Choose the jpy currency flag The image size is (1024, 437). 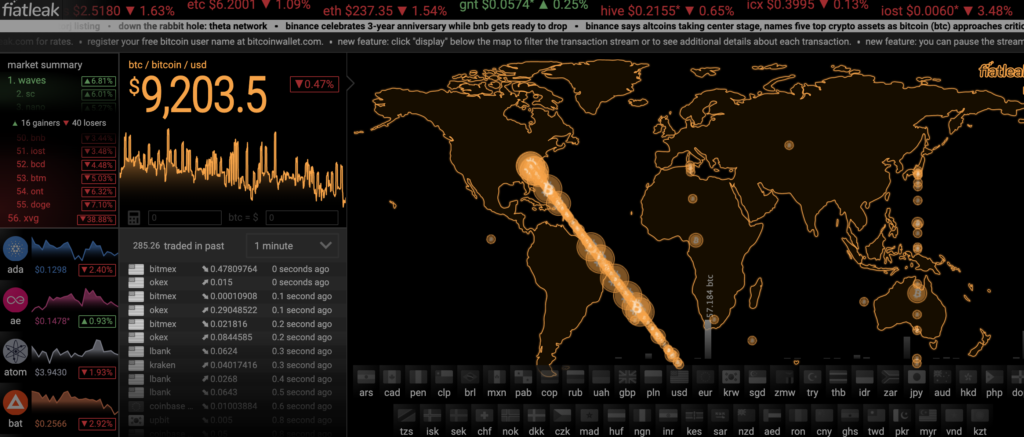pos(916,377)
